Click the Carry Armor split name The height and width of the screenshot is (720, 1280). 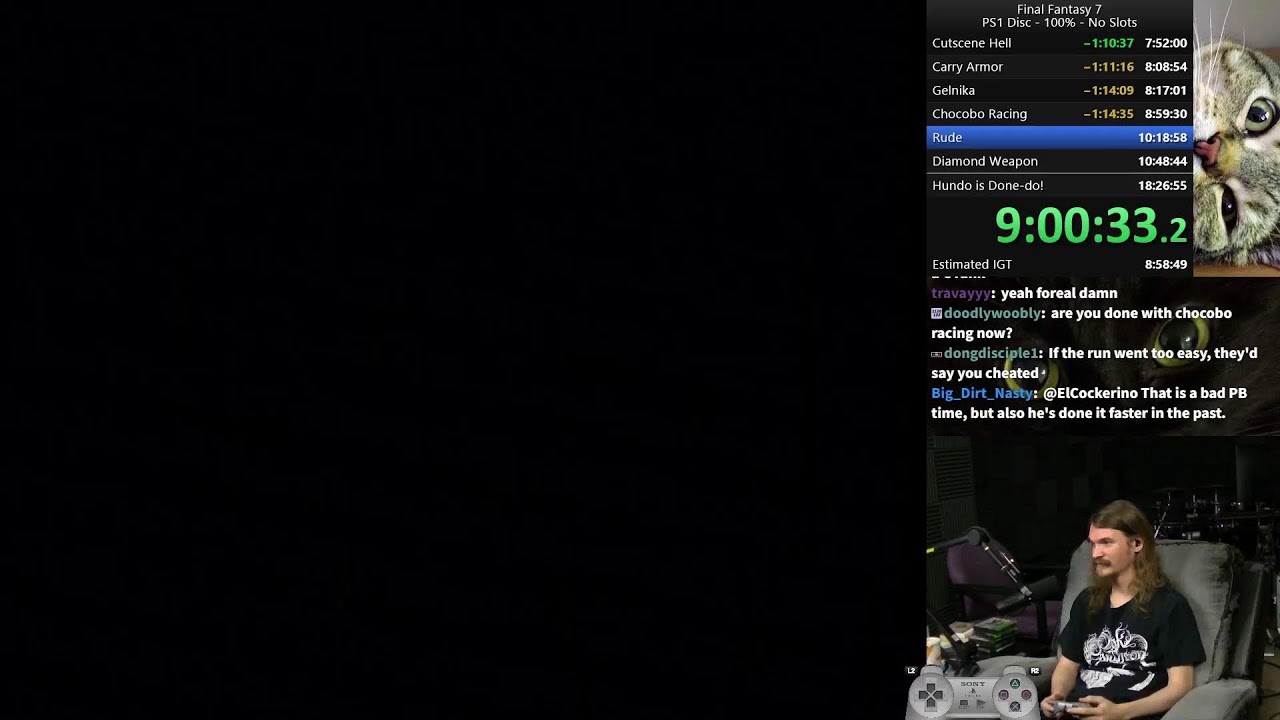click(x=967, y=67)
